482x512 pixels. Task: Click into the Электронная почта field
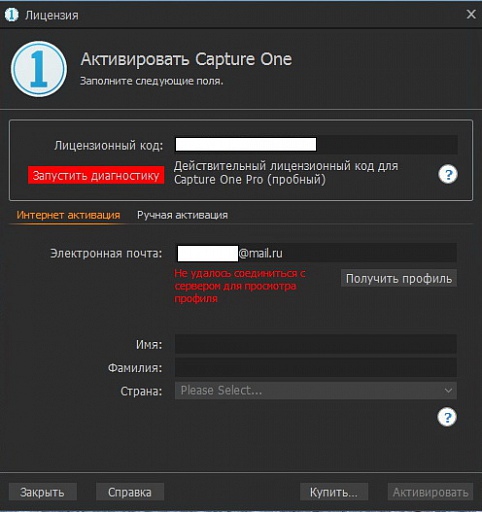[x=316, y=253]
